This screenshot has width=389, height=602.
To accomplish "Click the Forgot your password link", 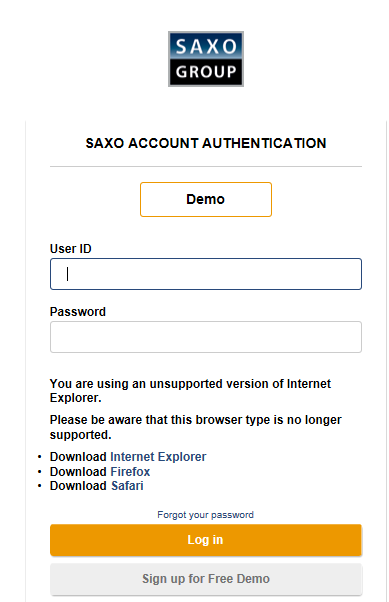I will click(x=205, y=514).
